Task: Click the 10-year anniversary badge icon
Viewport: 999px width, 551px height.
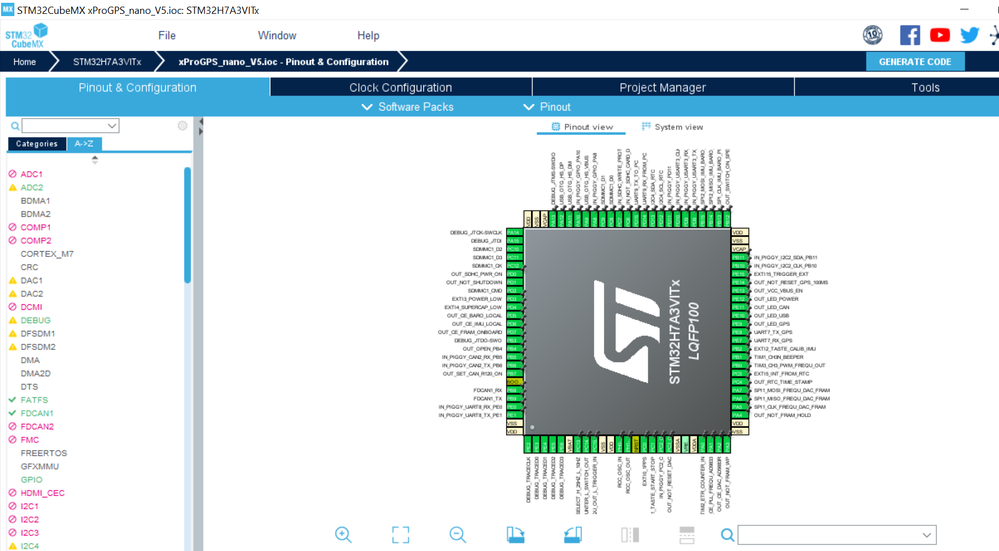Action: 873,35
